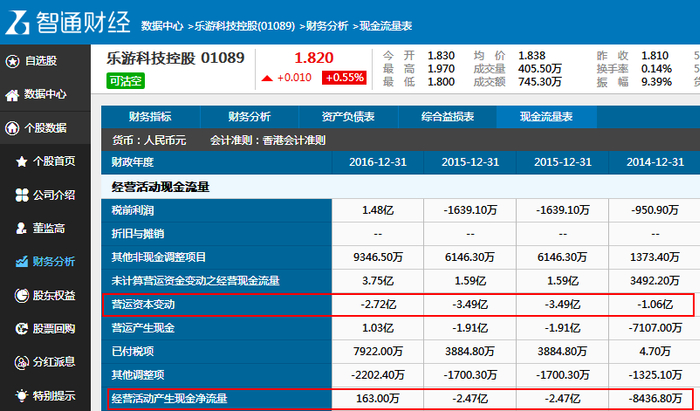Click the 董监高 person icon
700x411 pixels.
pos(21,228)
